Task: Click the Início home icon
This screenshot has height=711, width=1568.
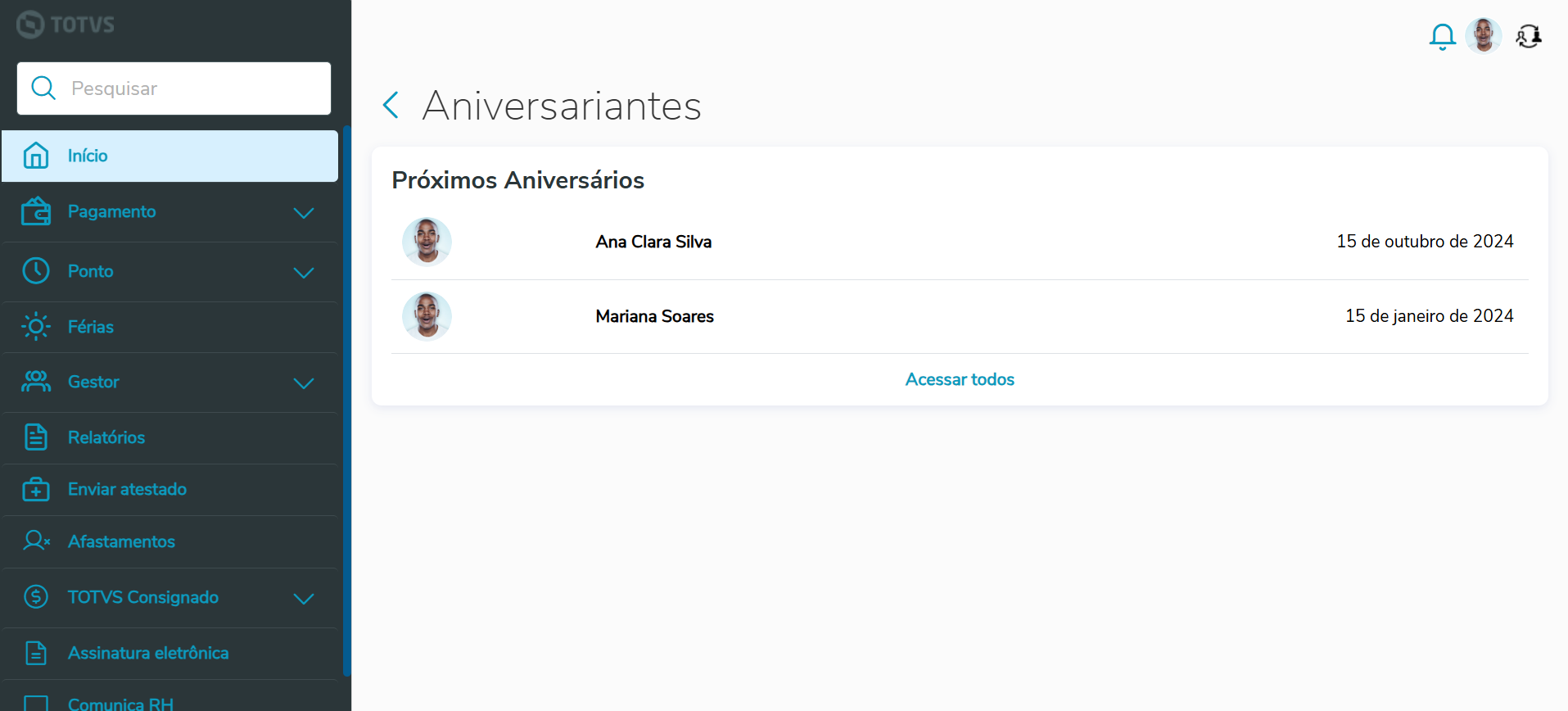Action: [36, 156]
